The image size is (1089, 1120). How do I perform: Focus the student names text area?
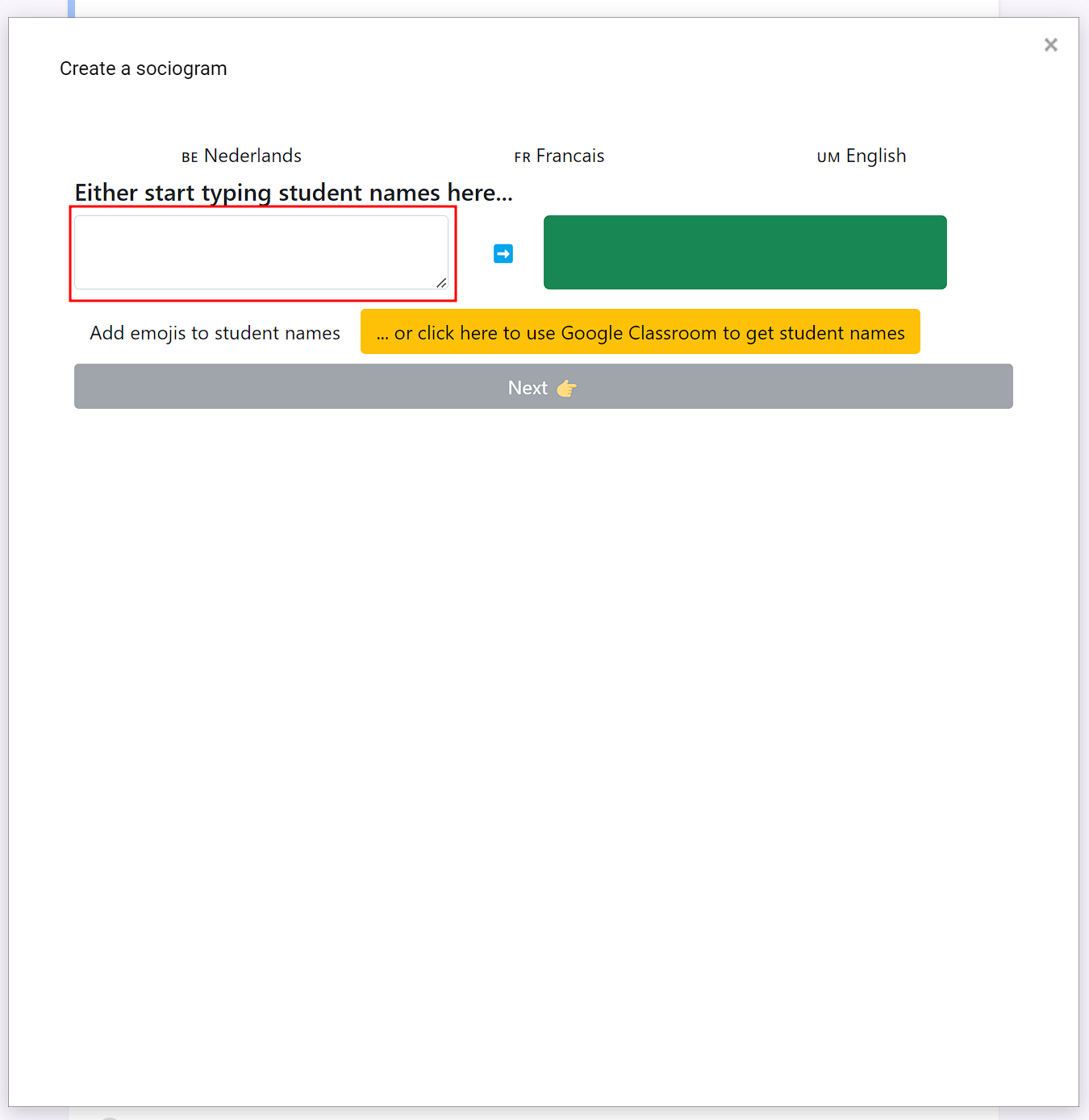[261, 252]
